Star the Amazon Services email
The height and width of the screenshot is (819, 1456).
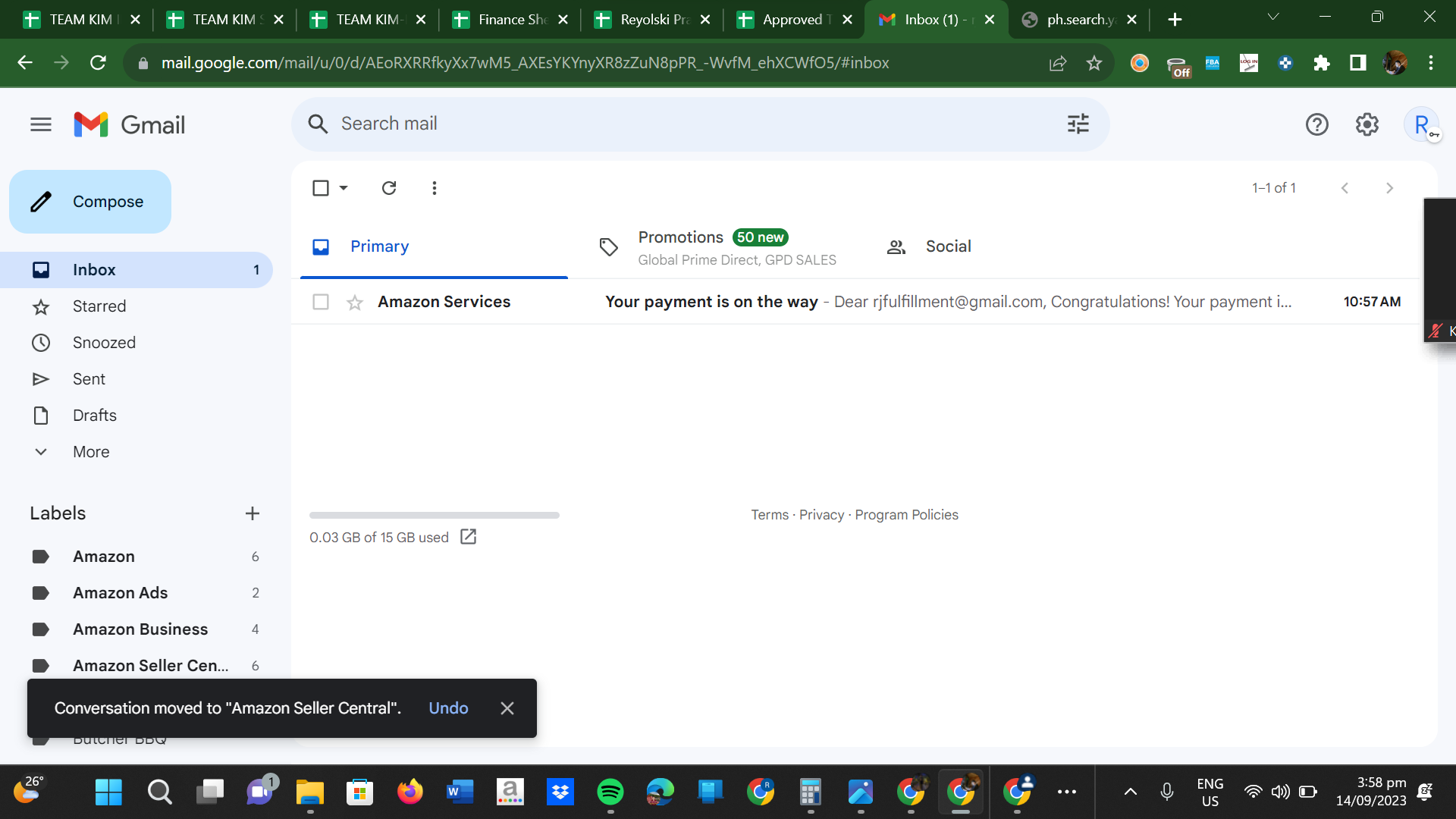(355, 303)
